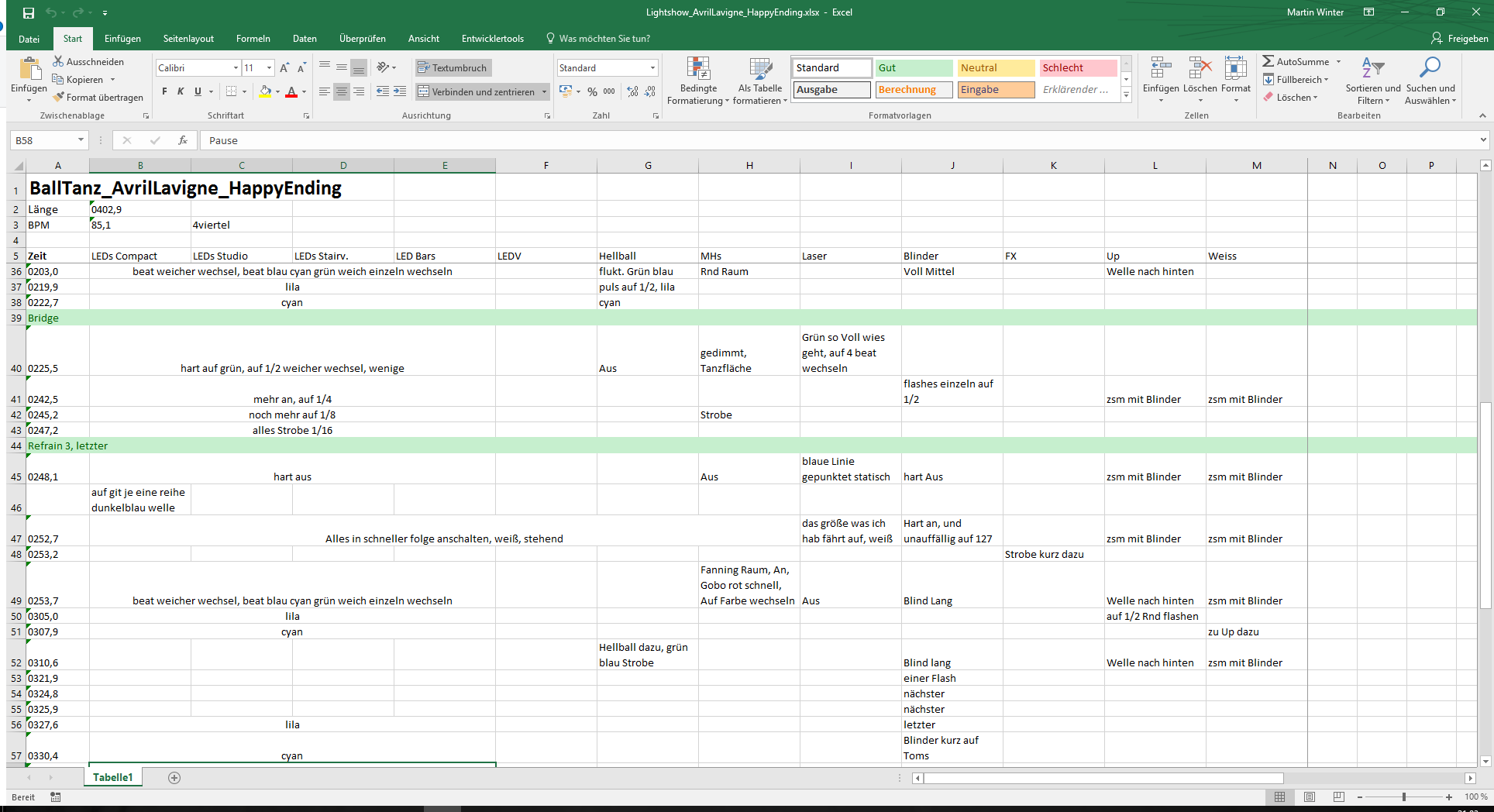Image resolution: width=1494 pixels, height=812 pixels.
Task: Click the Find and Select magnifier icon
Action: tap(1430, 69)
